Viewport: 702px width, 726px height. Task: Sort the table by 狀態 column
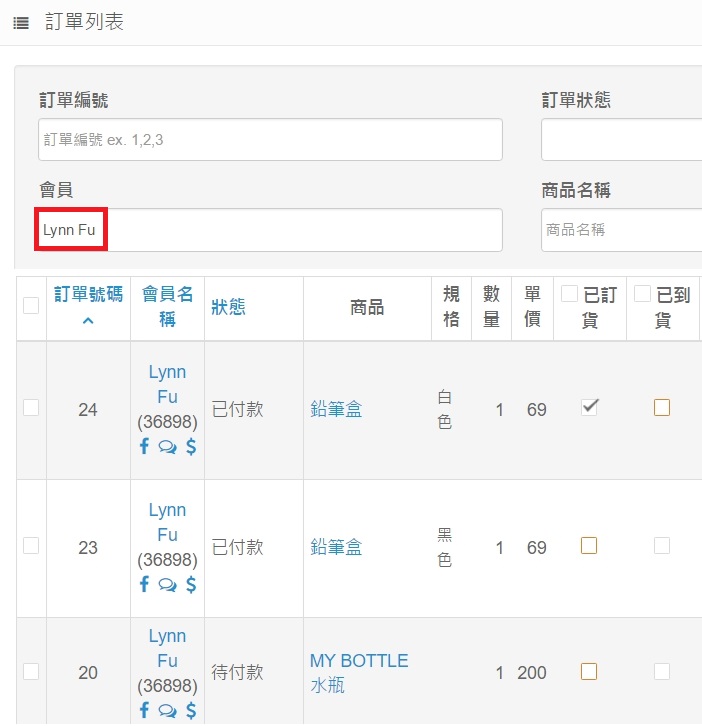pyautogui.click(x=228, y=307)
